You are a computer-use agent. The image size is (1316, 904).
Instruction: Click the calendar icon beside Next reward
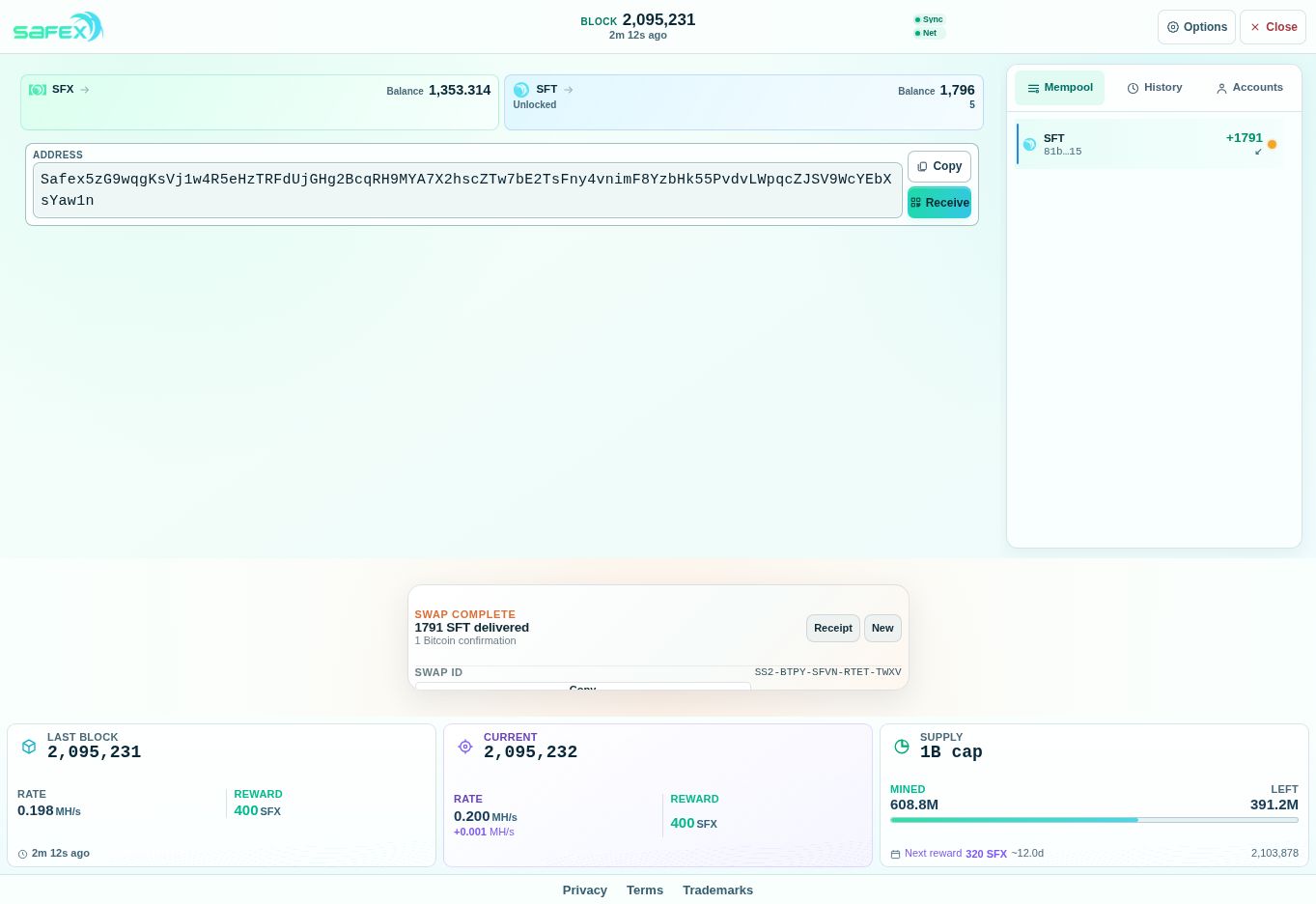pyautogui.click(x=895, y=854)
